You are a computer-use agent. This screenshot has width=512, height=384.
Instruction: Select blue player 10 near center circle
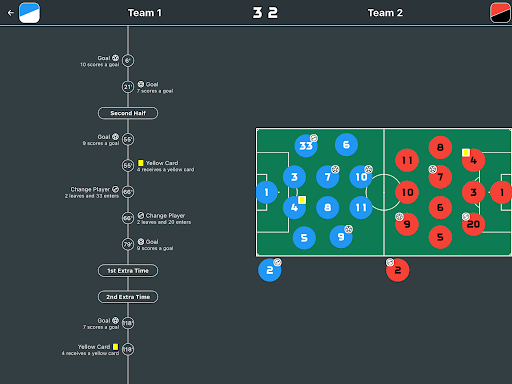click(361, 177)
